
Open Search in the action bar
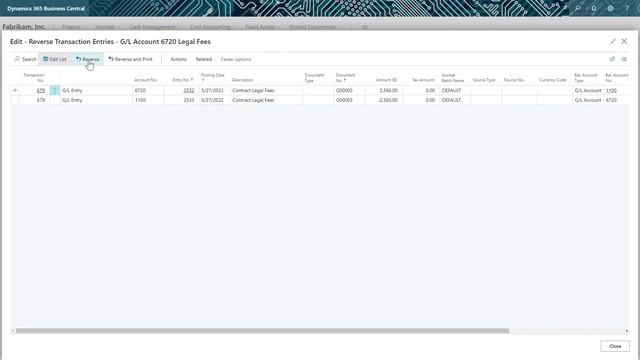25,59
